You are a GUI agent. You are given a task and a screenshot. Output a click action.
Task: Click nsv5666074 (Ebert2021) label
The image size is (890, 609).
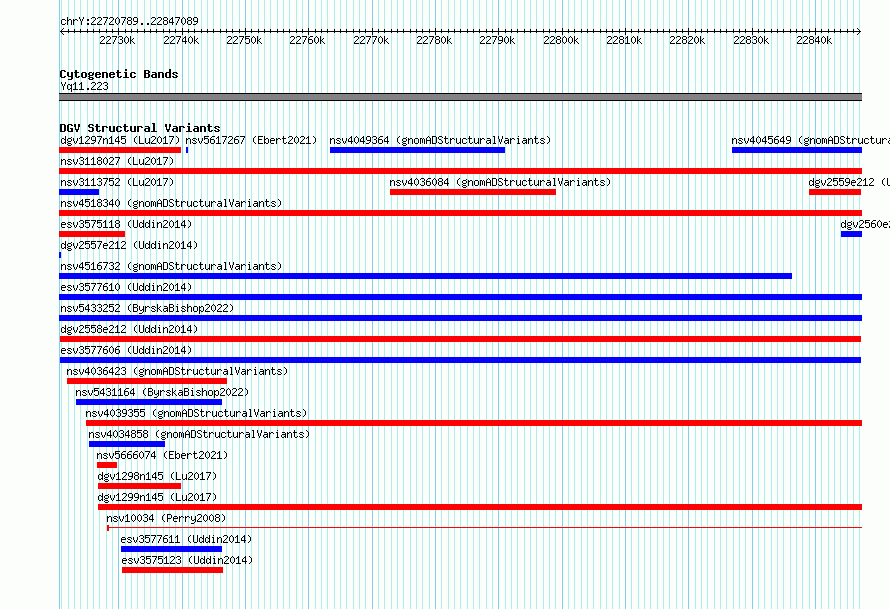[x=162, y=455]
